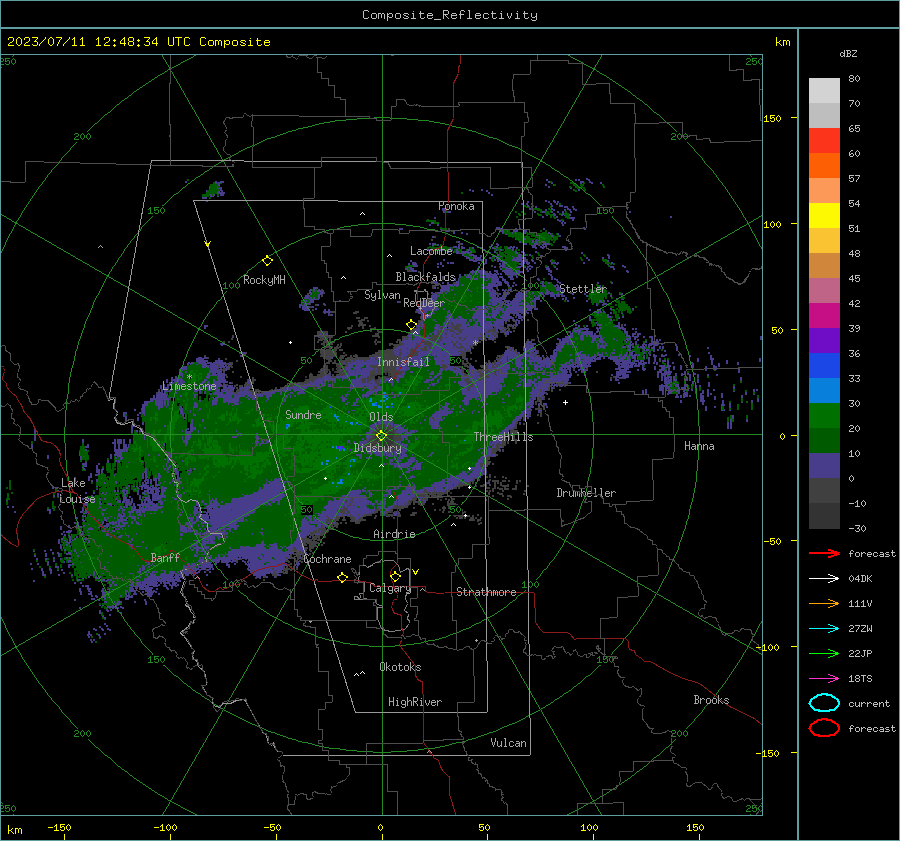
Task: Click the Composite_Reflectivity title
Action: coord(450,15)
